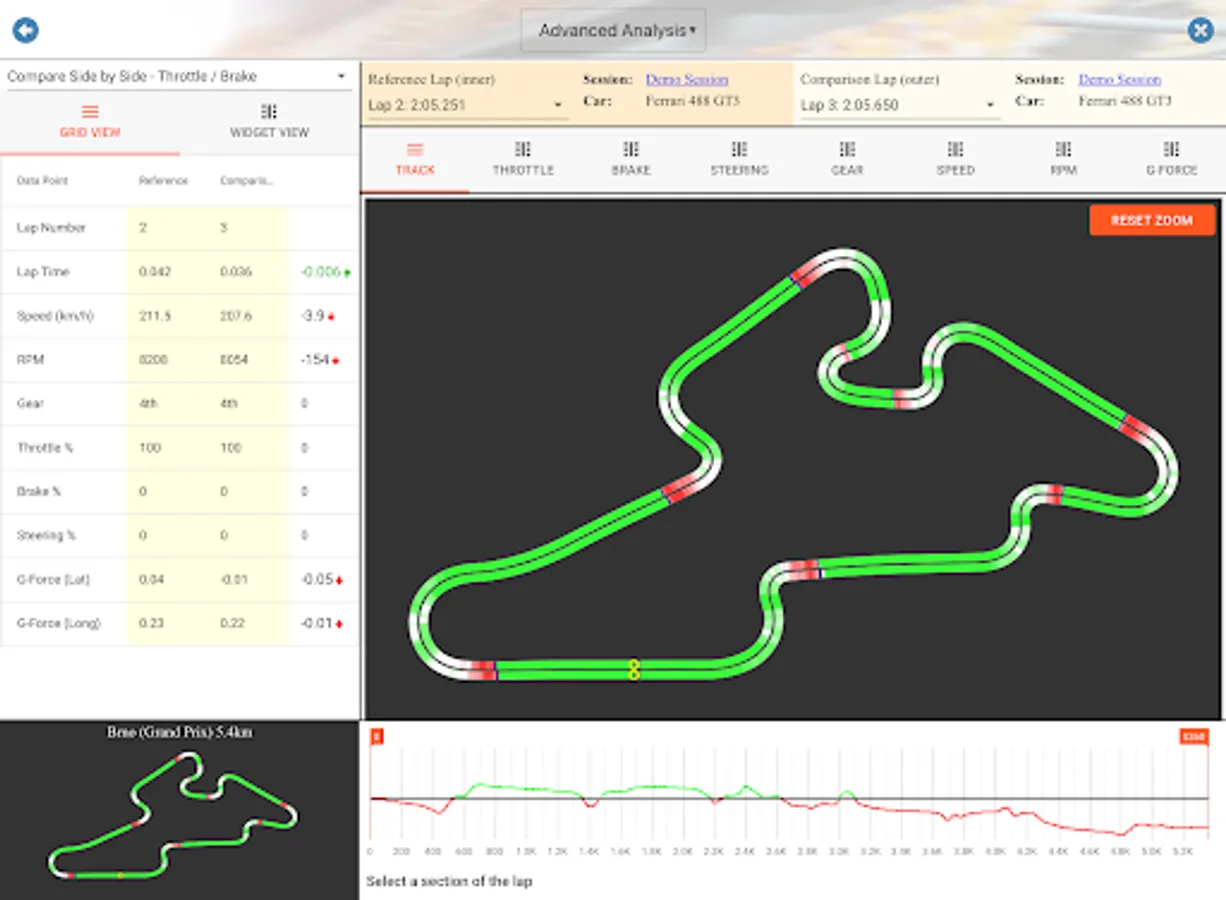The width and height of the screenshot is (1226, 900).
Task: Expand the Compare Side by Side dropdown
Action: 176,76
